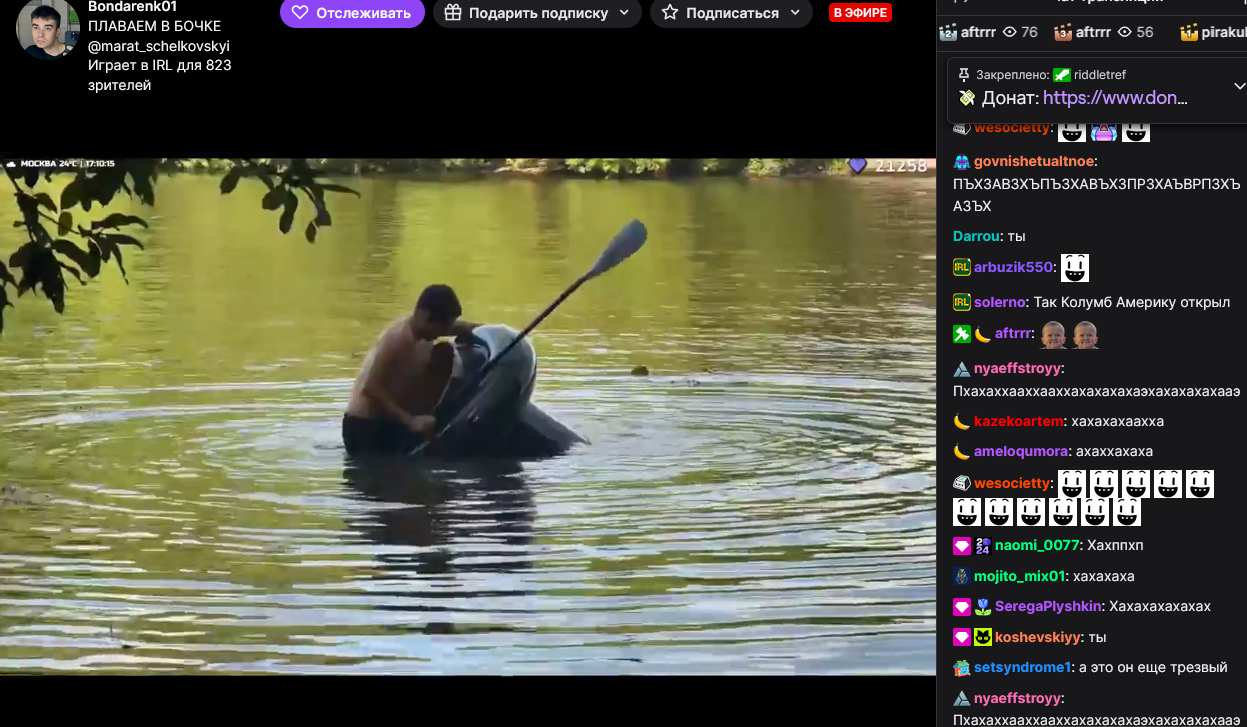This screenshot has width=1247, height=727.
Task: Click the green badge beside aftrrr in chat
Action: click(961, 333)
